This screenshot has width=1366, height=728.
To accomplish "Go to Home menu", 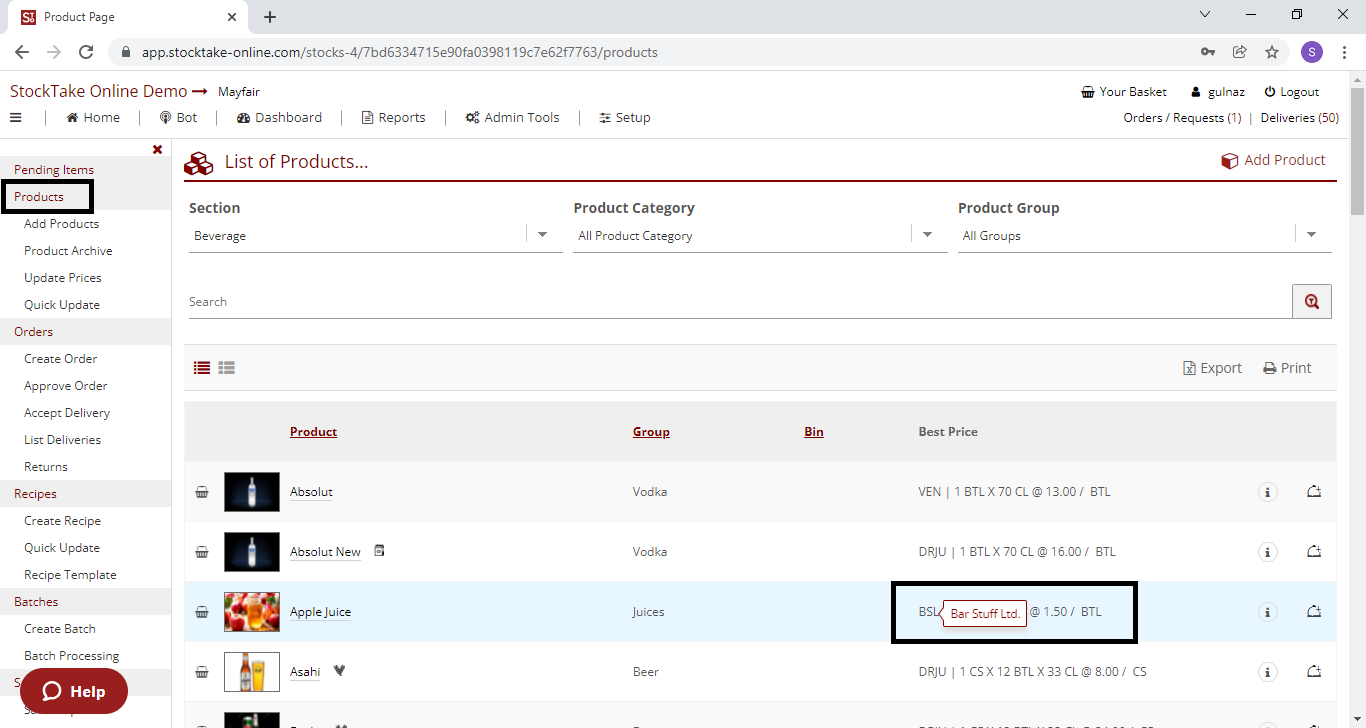I will (93, 118).
